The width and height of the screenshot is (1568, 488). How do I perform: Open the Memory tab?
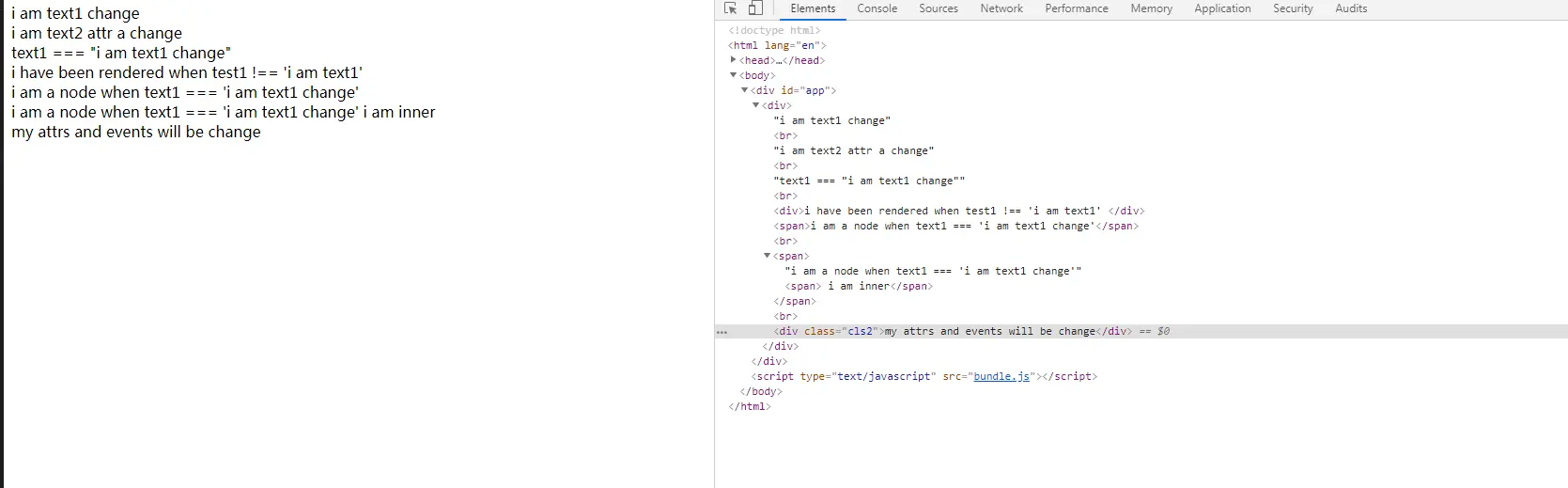pos(1152,8)
